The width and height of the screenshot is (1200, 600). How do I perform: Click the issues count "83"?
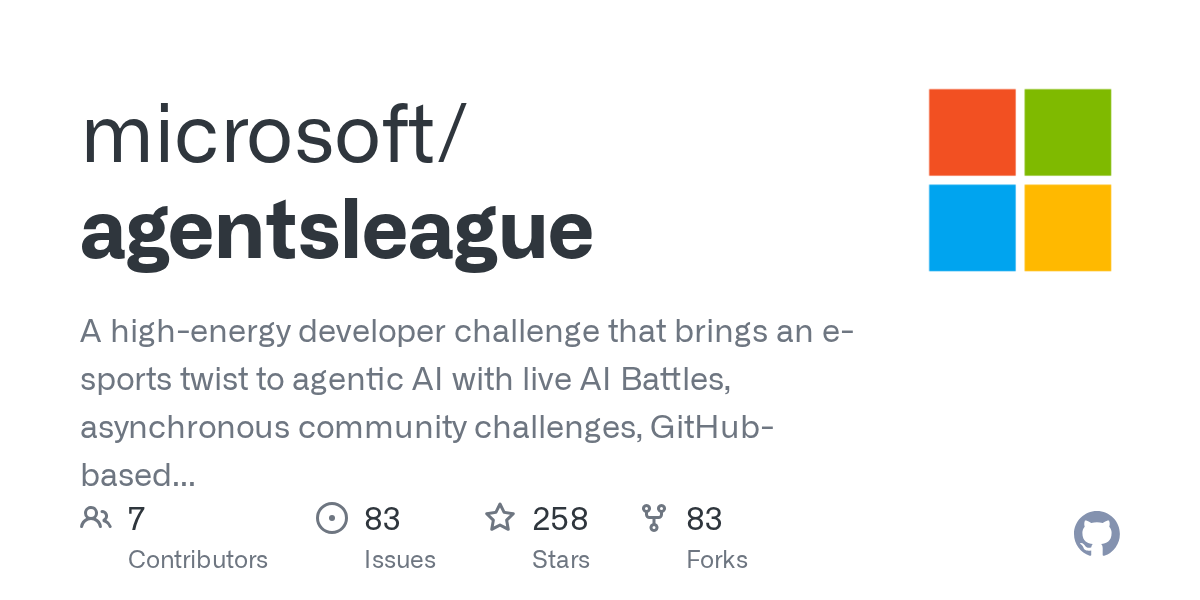click(x=382, y=519)
